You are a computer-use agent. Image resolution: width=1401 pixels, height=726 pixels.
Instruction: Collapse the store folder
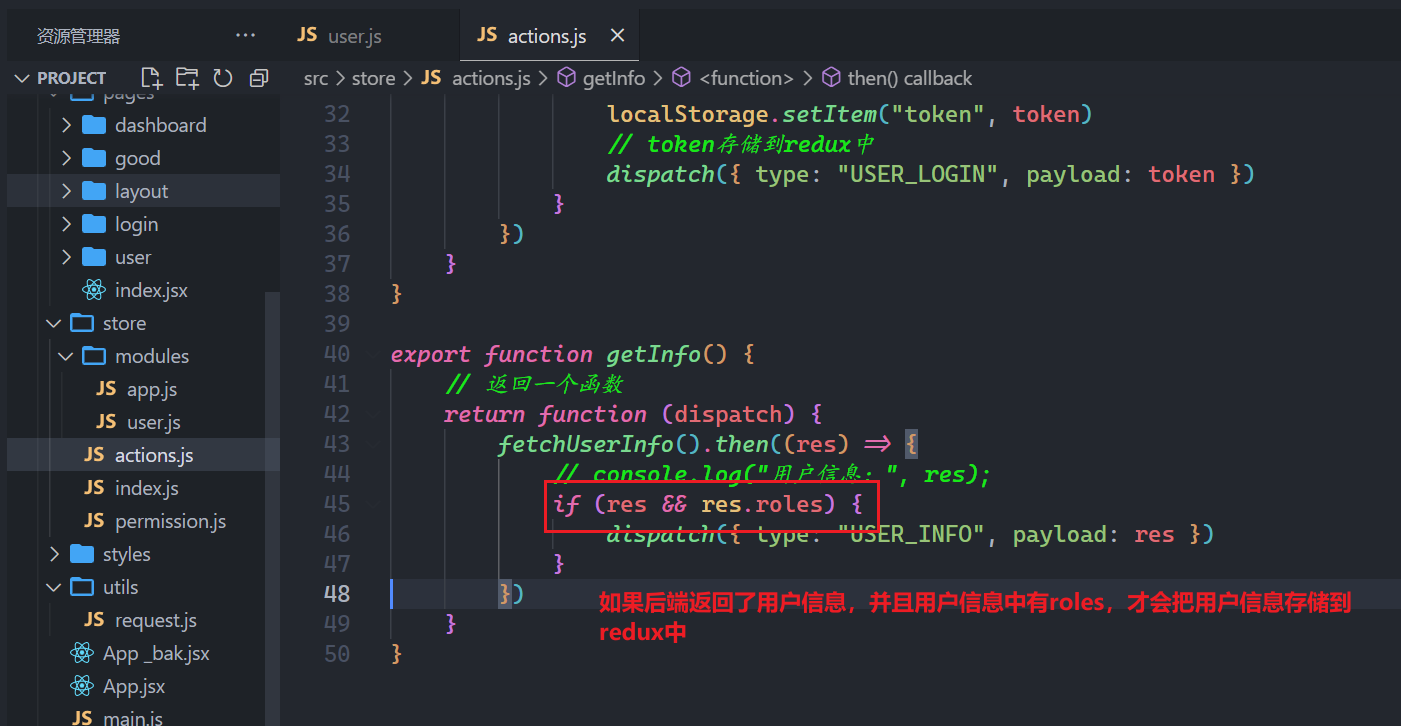54,323
